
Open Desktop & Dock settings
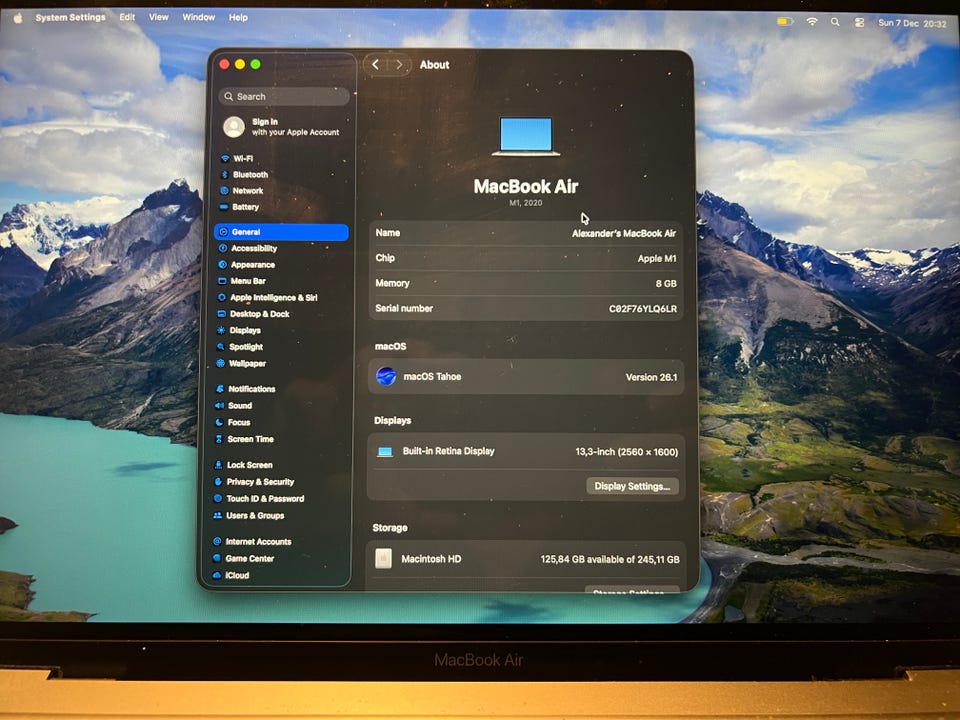[x=253, y=314]
